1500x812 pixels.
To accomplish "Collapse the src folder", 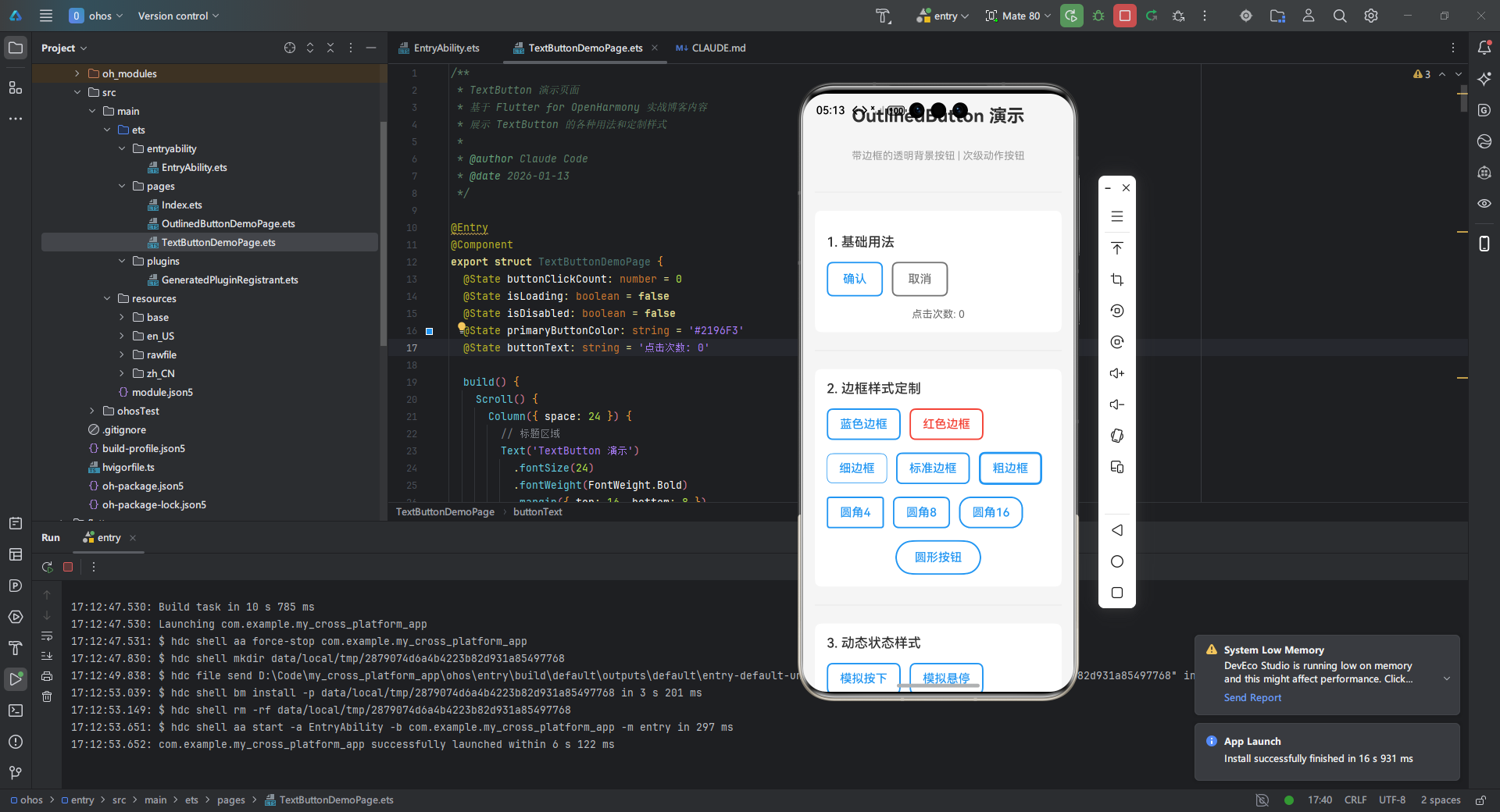I will click(x=77, y=92).
